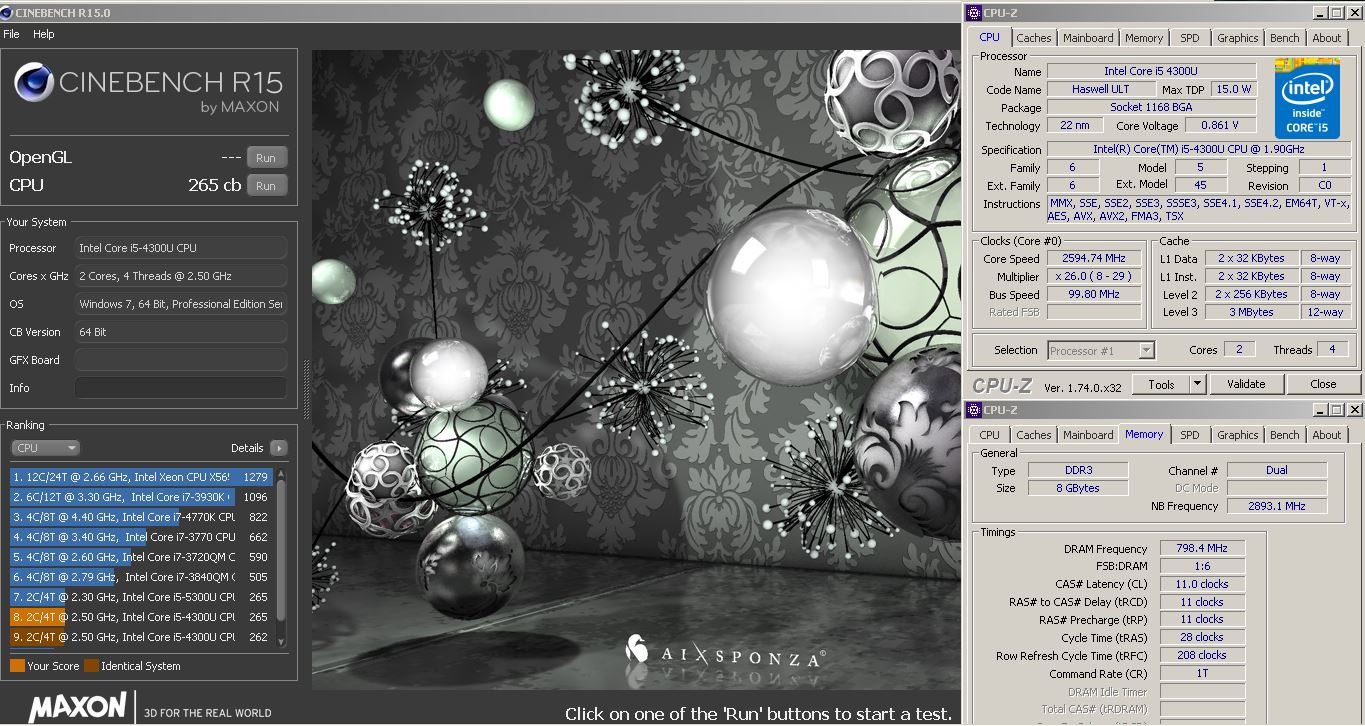
Task: Open the File menu in Cinebench
Action: [11, 34]
